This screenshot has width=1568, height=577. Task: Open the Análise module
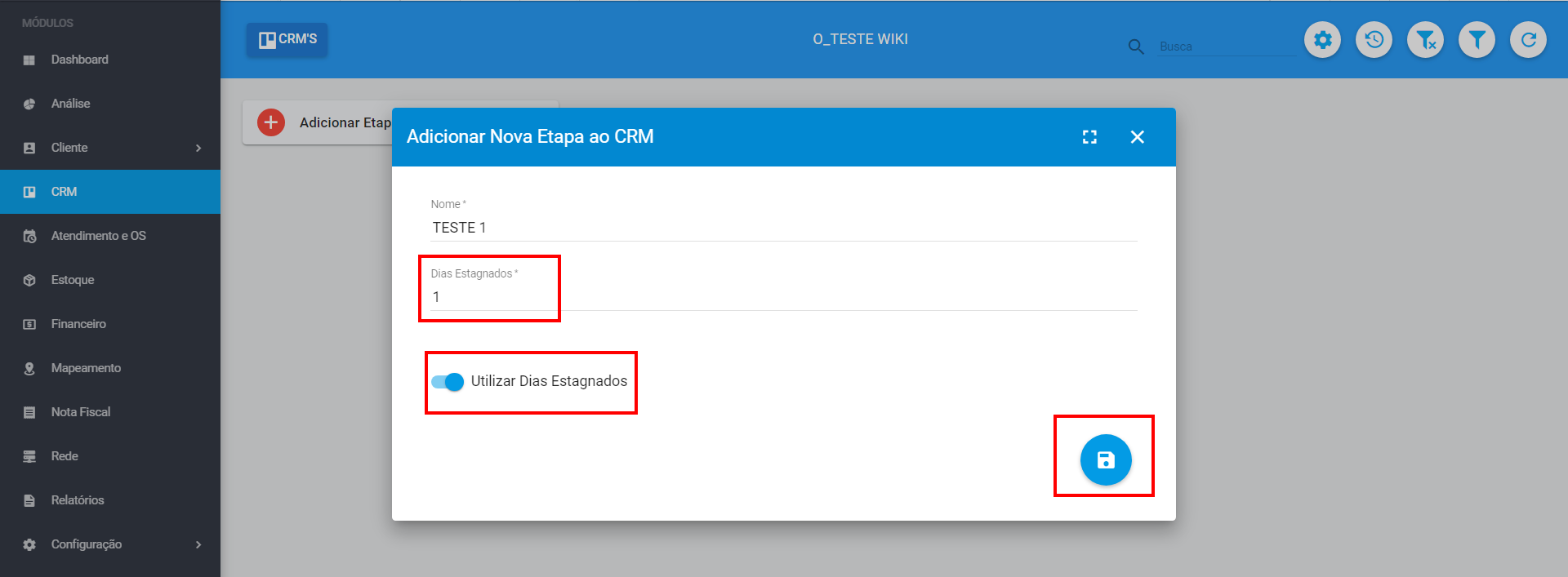point(110,104)
